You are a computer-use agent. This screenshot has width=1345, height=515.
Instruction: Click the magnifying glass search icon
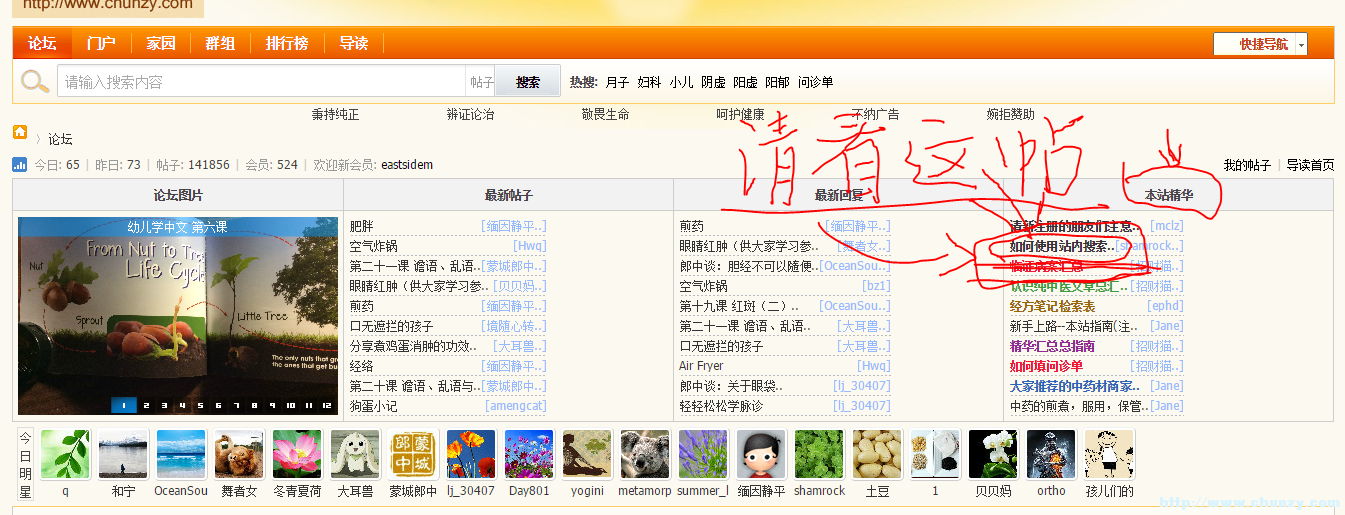pos(35,82)
